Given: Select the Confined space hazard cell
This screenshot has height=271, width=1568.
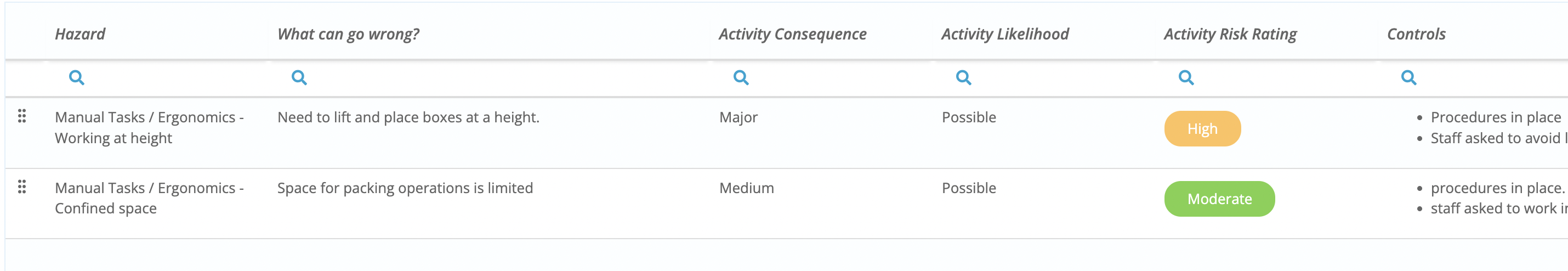Looking at the screenshot, I should coord(149,198).
